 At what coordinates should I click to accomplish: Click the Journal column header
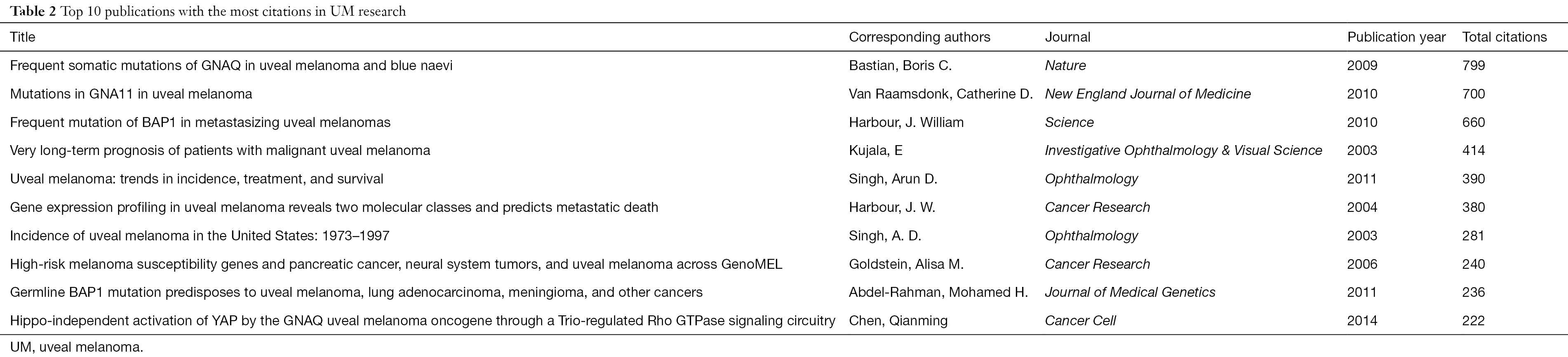tap(1067, 37)
